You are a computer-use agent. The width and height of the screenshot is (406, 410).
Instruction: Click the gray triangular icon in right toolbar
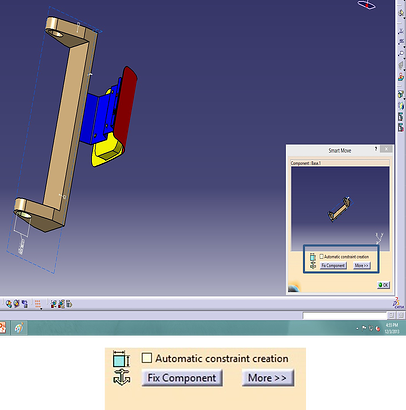point(401,65)
